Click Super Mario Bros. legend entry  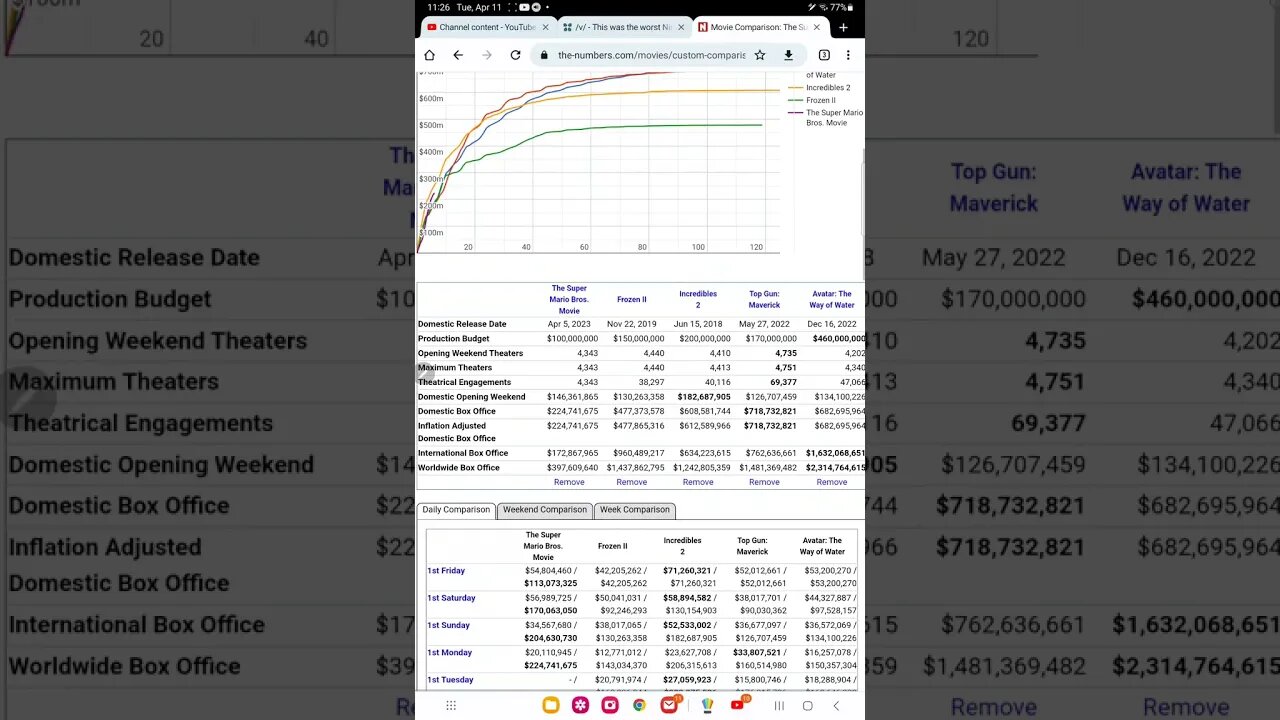826,119
